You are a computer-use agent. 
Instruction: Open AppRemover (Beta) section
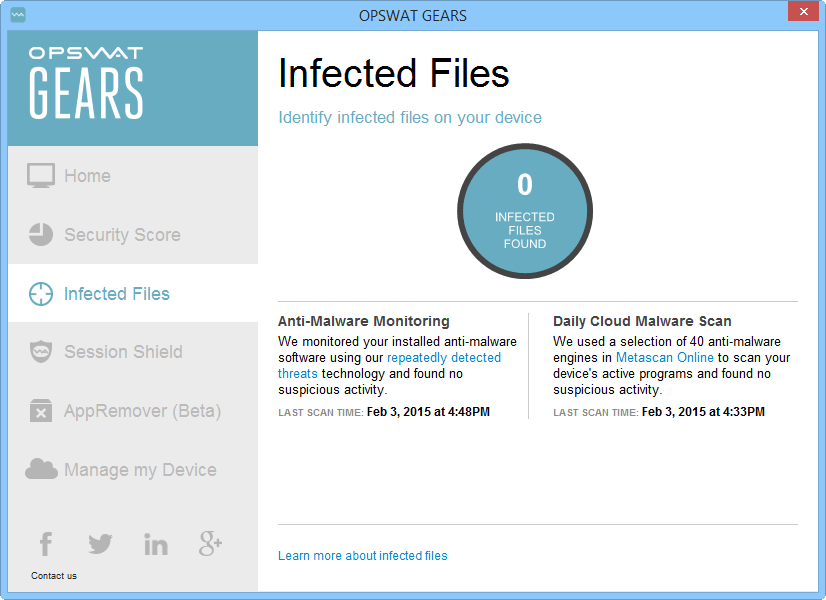click(133, 410)
